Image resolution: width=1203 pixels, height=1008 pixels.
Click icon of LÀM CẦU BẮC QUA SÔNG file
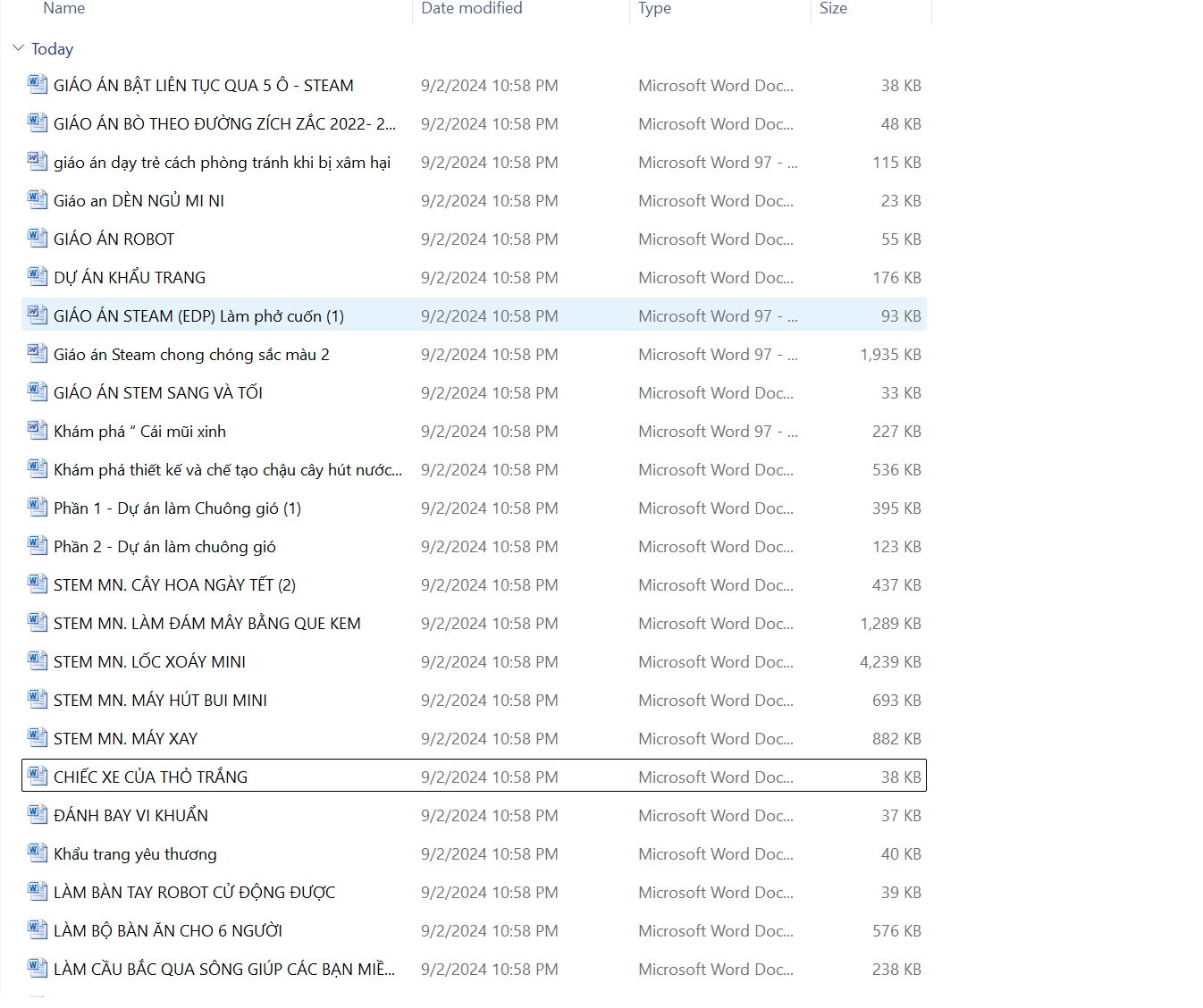[x=38, y=969]
